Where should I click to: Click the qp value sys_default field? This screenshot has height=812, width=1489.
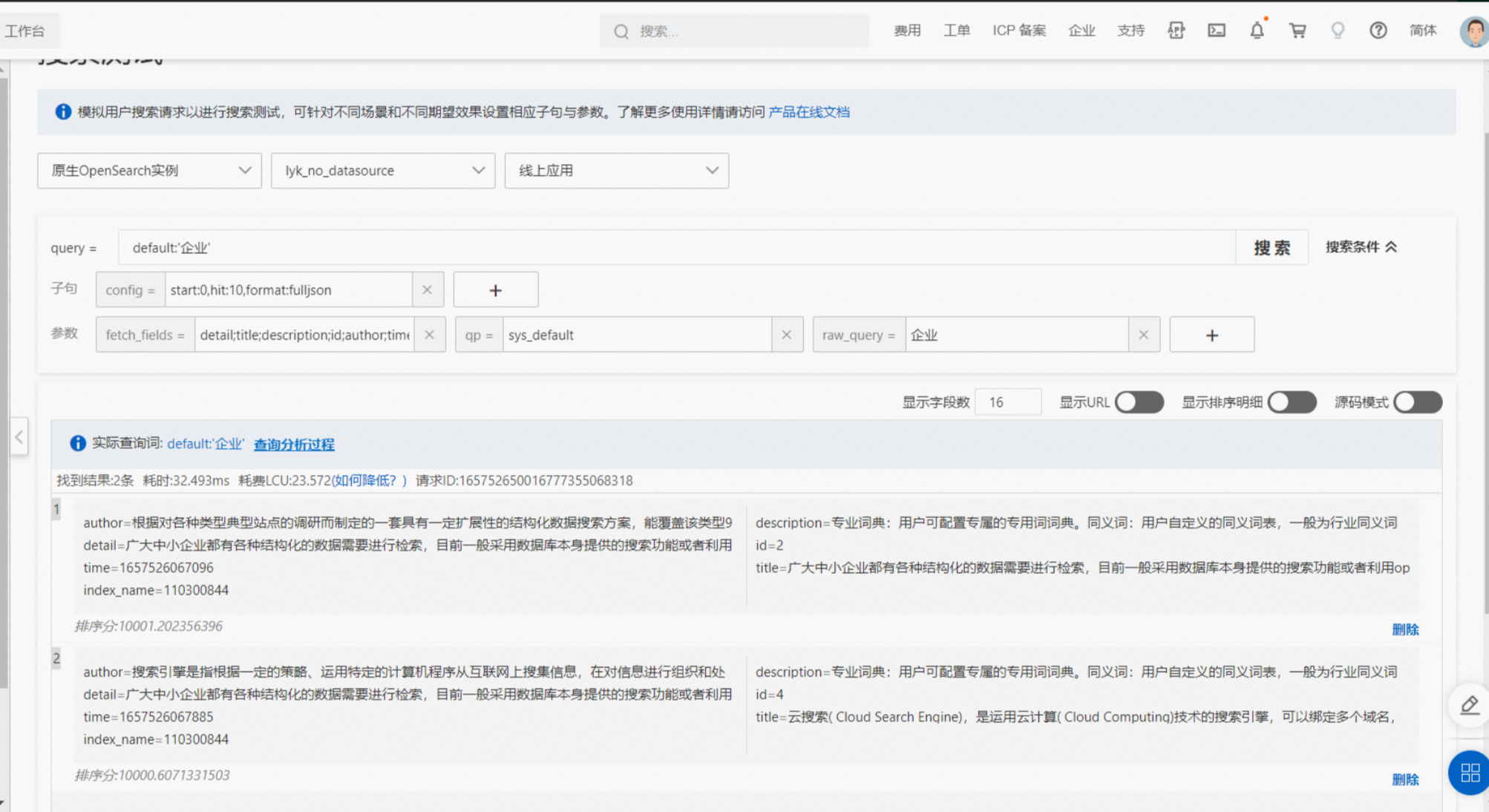638,335
